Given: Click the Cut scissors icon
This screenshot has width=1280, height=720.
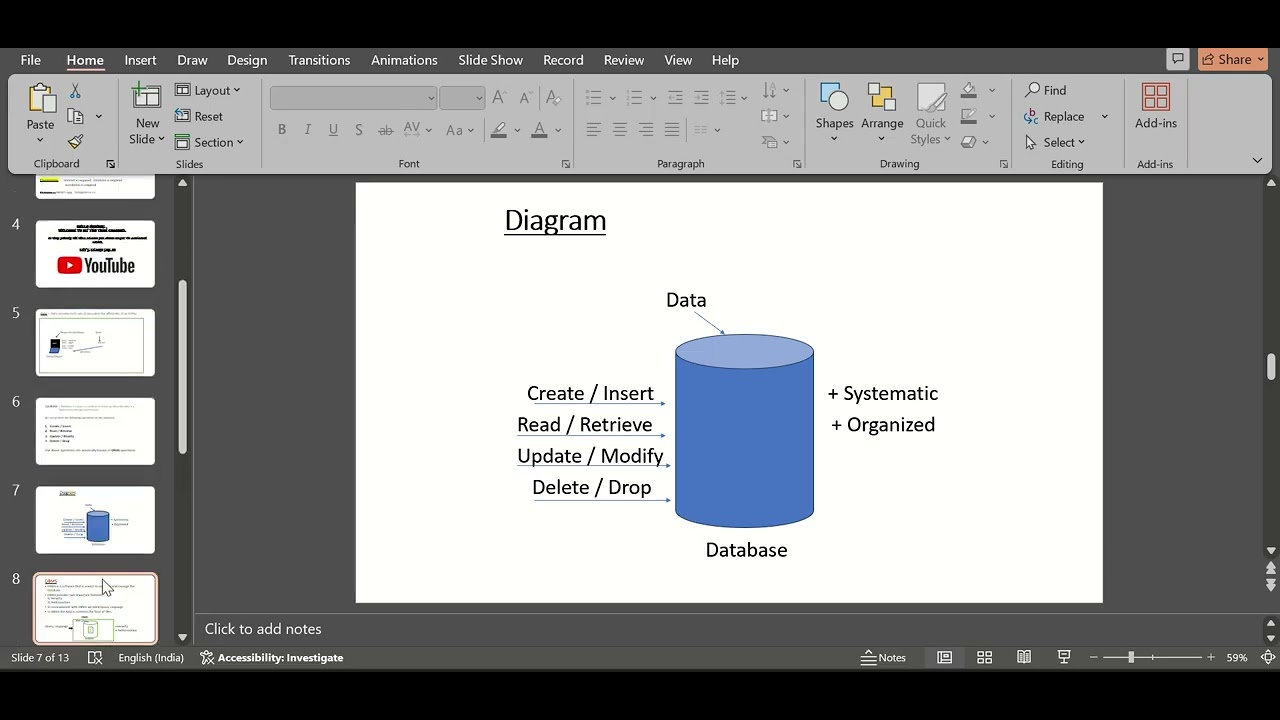Looking at the screenshot, I should [75, 91].
